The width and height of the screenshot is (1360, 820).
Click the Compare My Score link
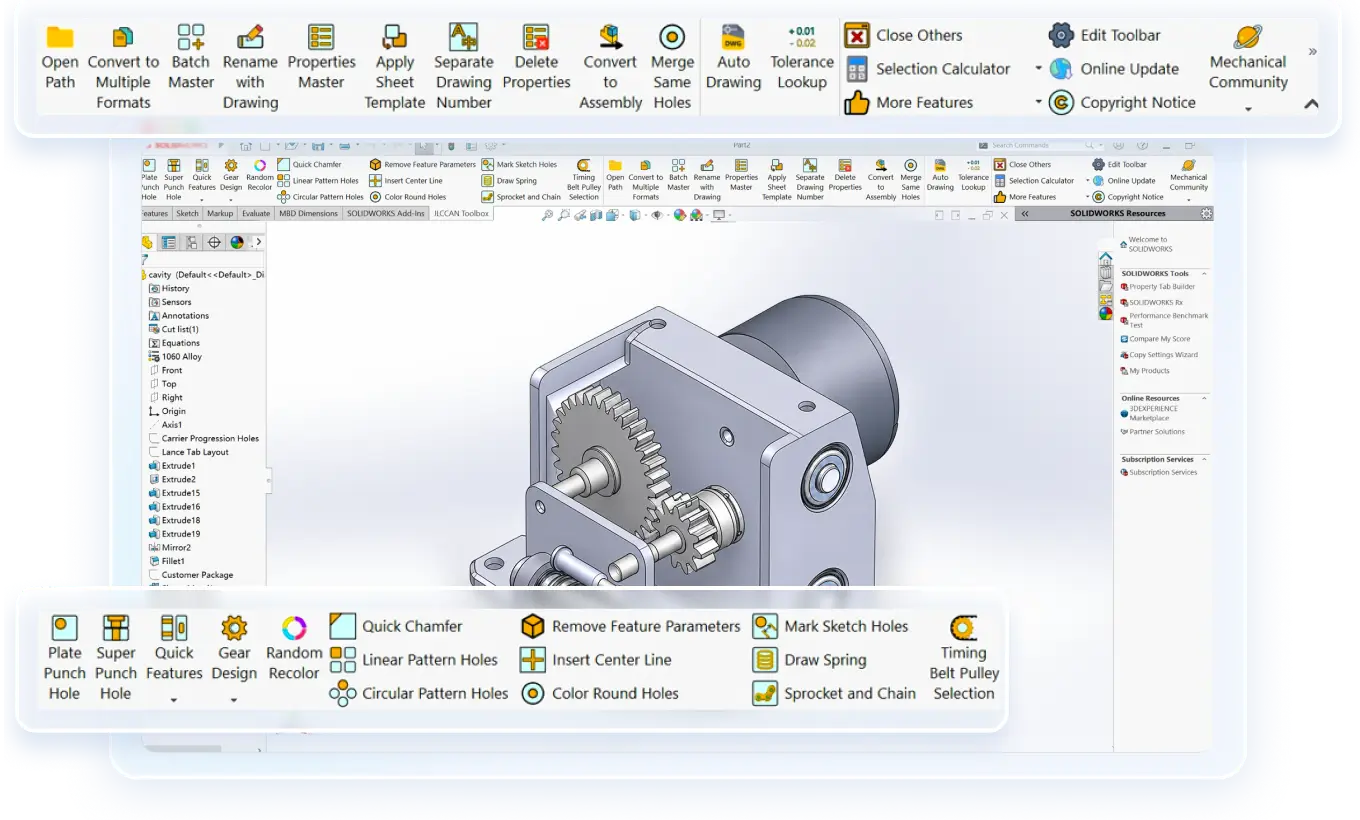pos(1160,339)
